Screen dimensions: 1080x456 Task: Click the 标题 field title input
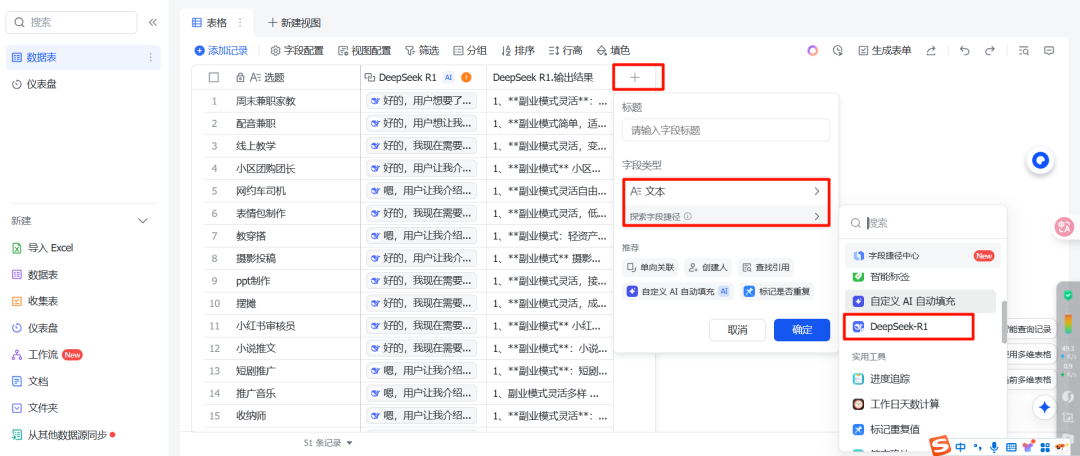click(x=726, y=130)
